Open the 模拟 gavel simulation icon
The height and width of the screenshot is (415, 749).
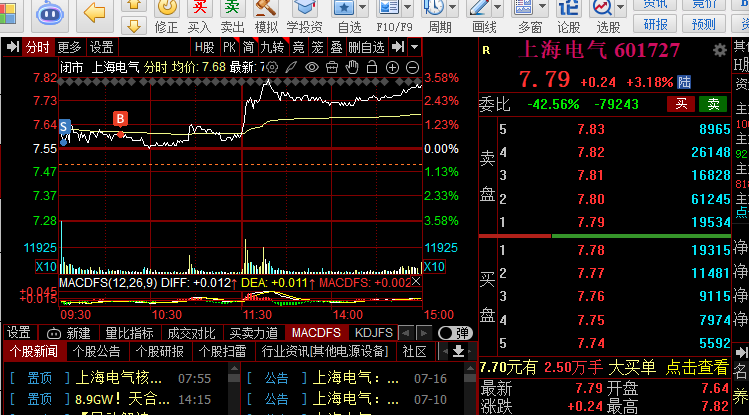click(x=266, y=7)
